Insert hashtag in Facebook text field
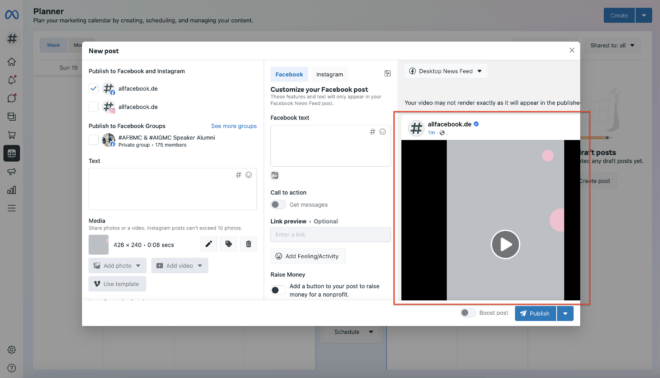This screenshot has height=378, width=660. pyautogui.click(x=372, y=132)
